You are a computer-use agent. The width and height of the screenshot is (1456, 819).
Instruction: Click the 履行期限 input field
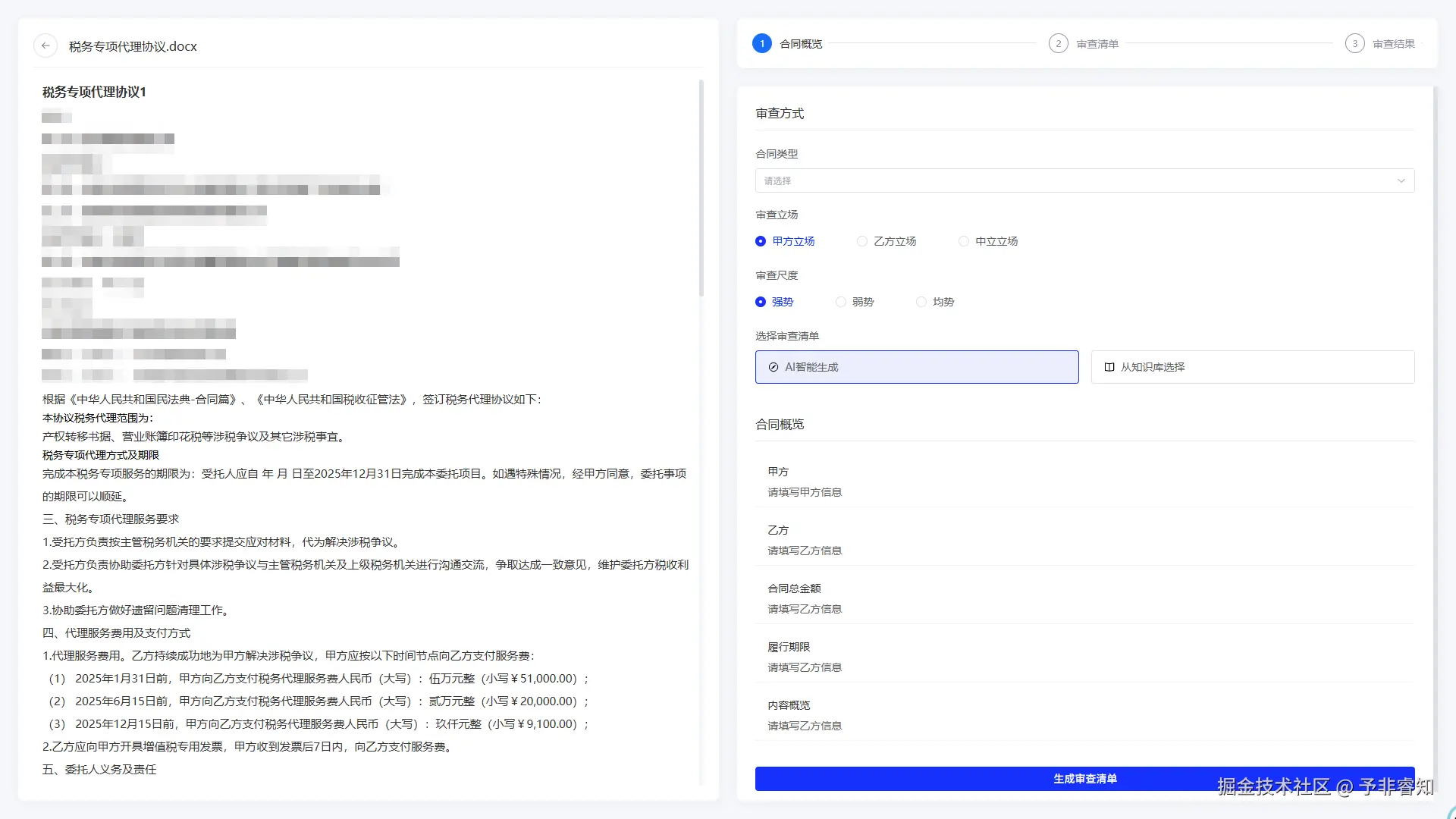pos(805,667)
